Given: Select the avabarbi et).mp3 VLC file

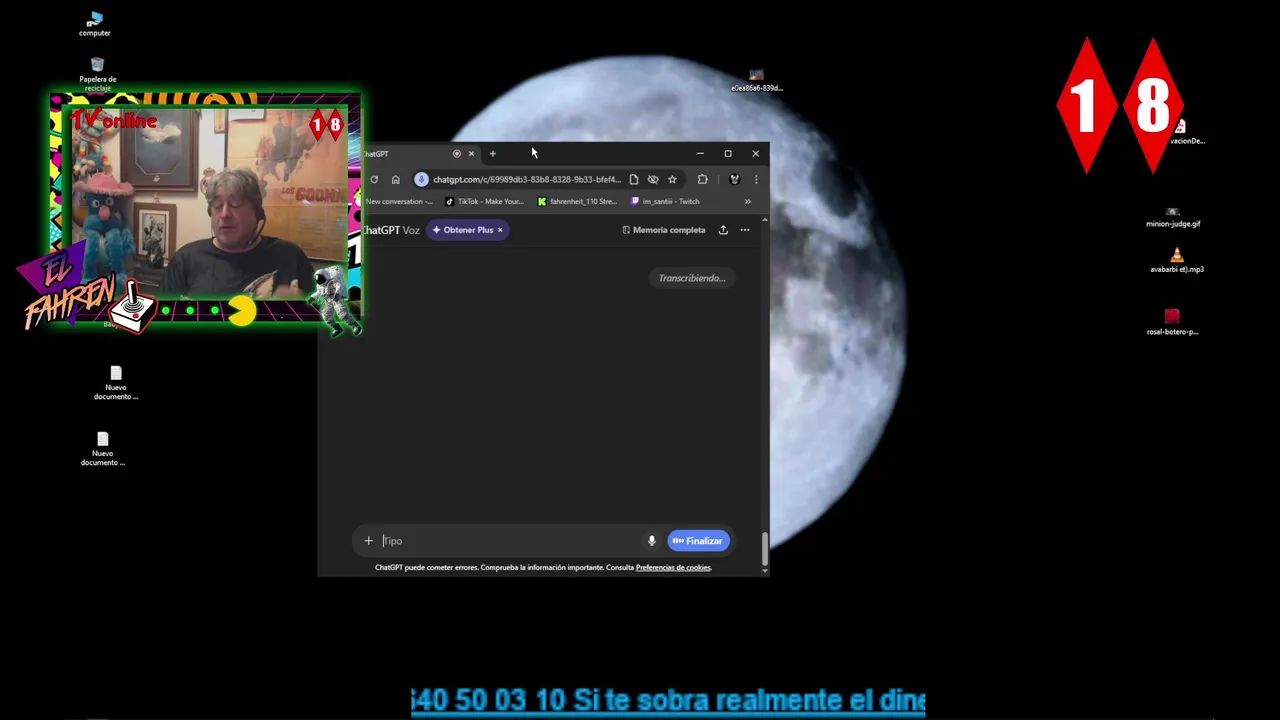Looking at the screenshot, I should (1176, 261).
